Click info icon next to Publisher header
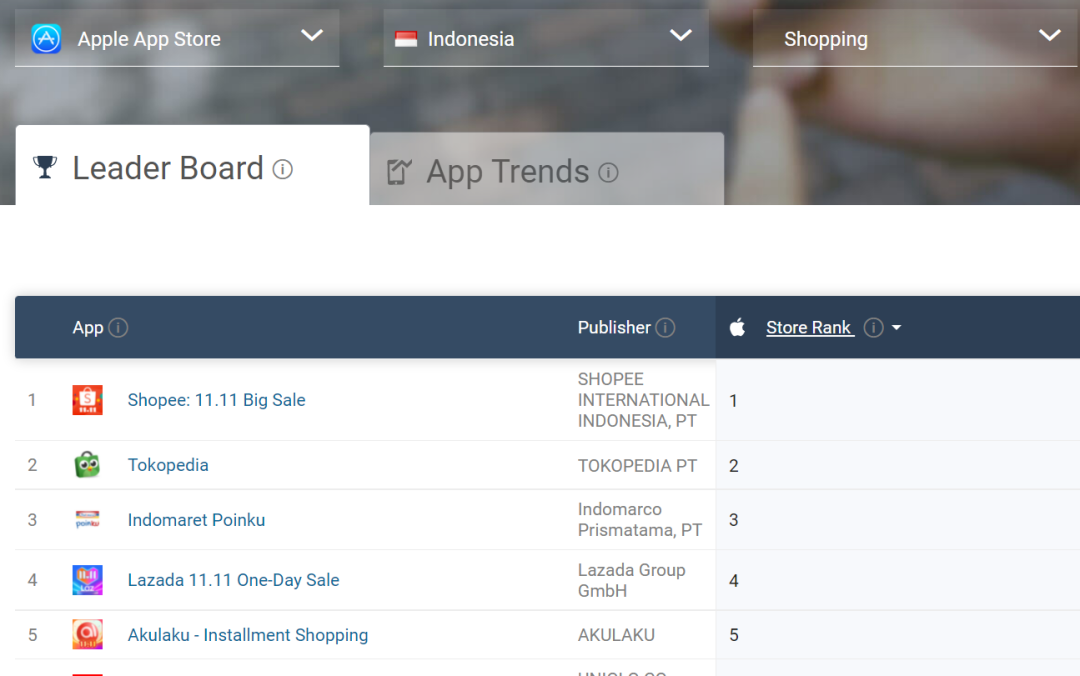The height and width of the screenshot is (676, 1080). pos(665,328)
